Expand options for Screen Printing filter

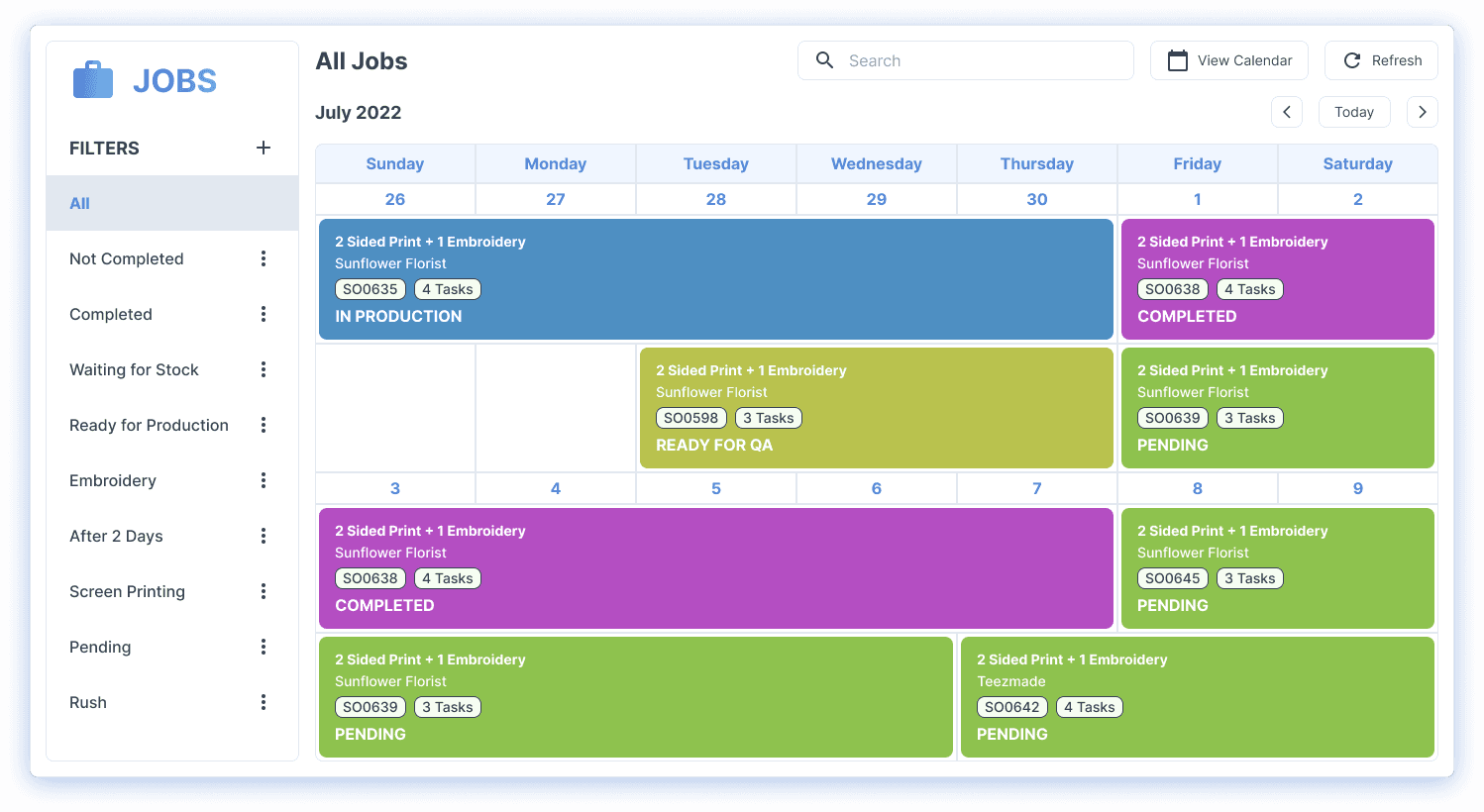(x=264, y=591)
